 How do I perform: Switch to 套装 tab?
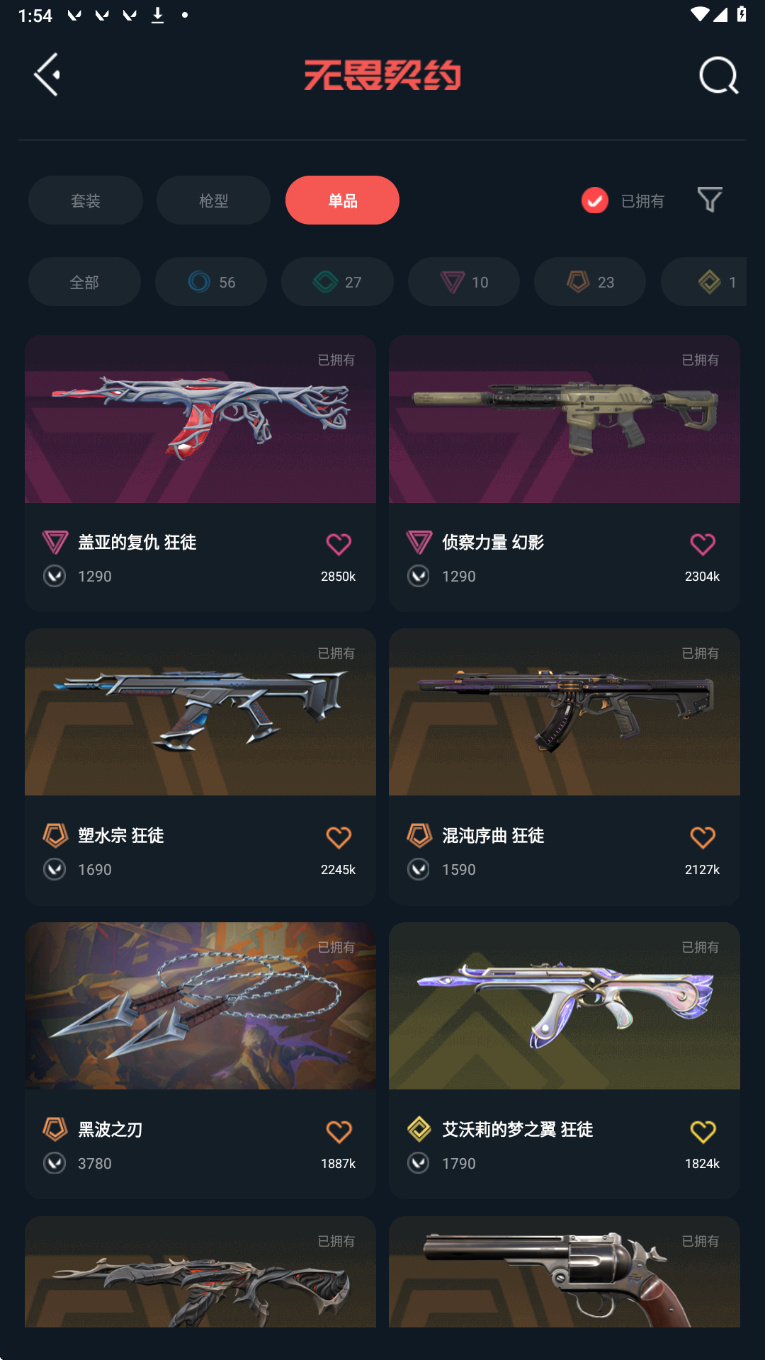pos(85,201)
